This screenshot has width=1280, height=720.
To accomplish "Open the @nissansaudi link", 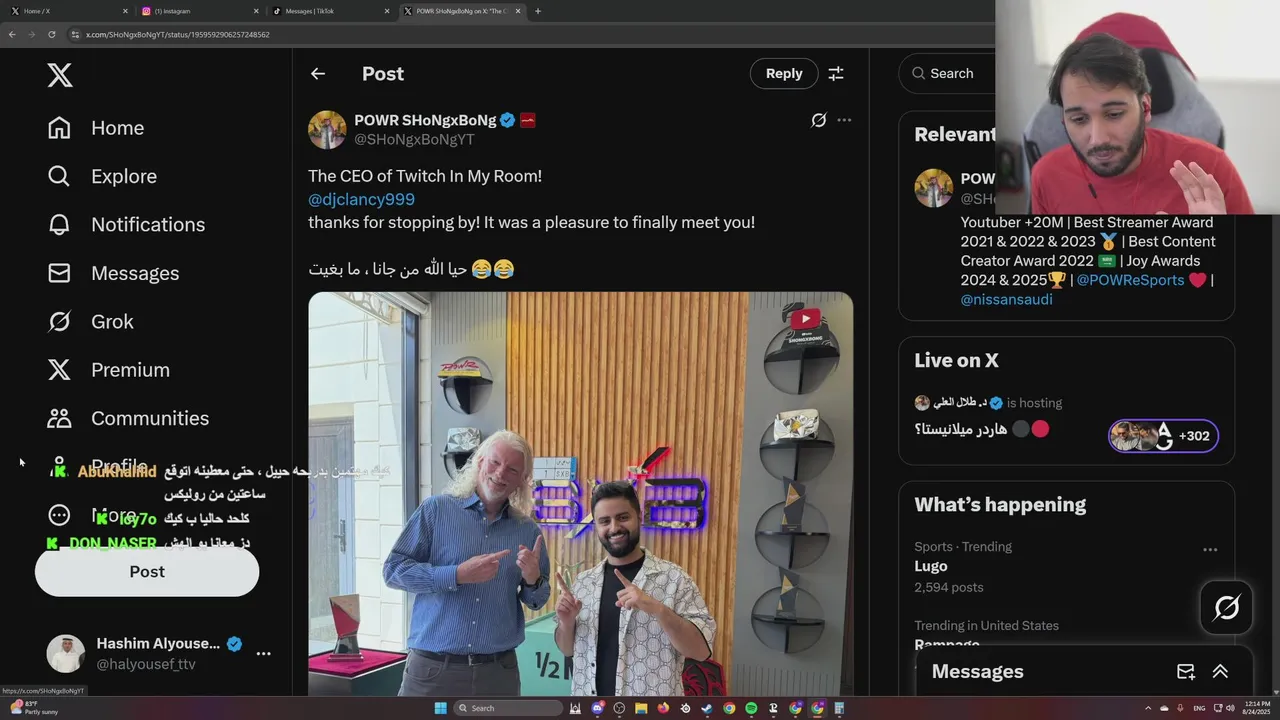I will (x=1007, y=299).
